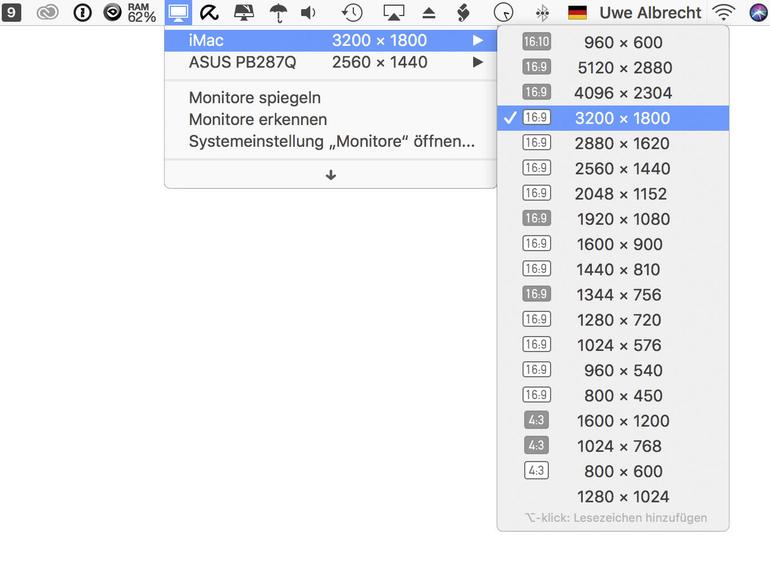
Task: Choose the 1600 × 1200 resolution
Action: [x=613, y=421]
